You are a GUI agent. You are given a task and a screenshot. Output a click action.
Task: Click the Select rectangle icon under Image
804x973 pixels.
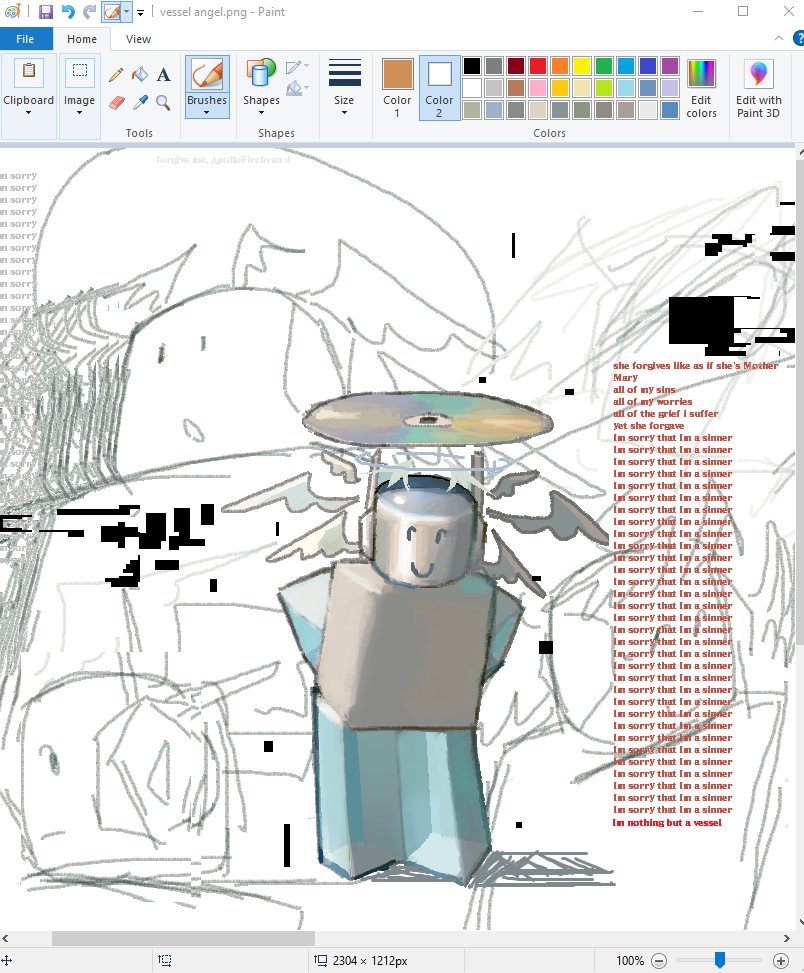coord(79,70)
